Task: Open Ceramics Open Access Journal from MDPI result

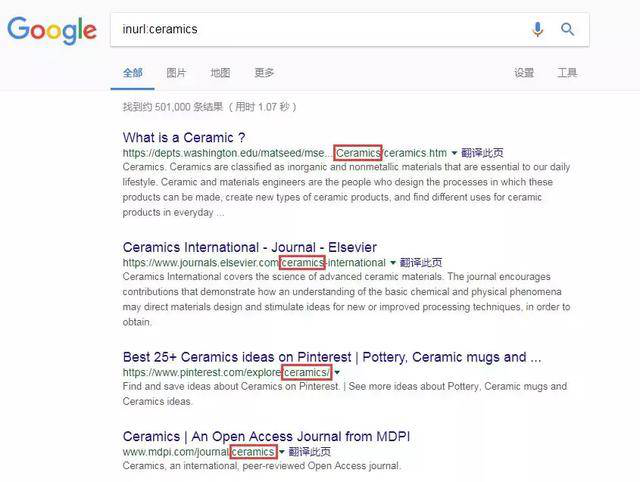Action: tap(267, 436)
